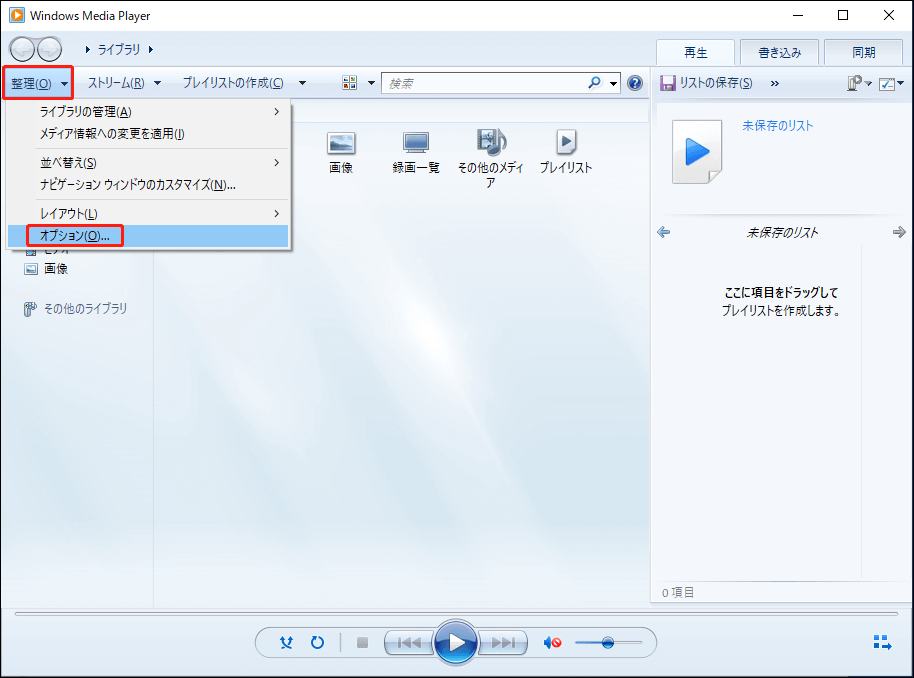Viewport: 914px width, 678px height.
Task: Skip to the previous track
Action: [x=409, y=642]
